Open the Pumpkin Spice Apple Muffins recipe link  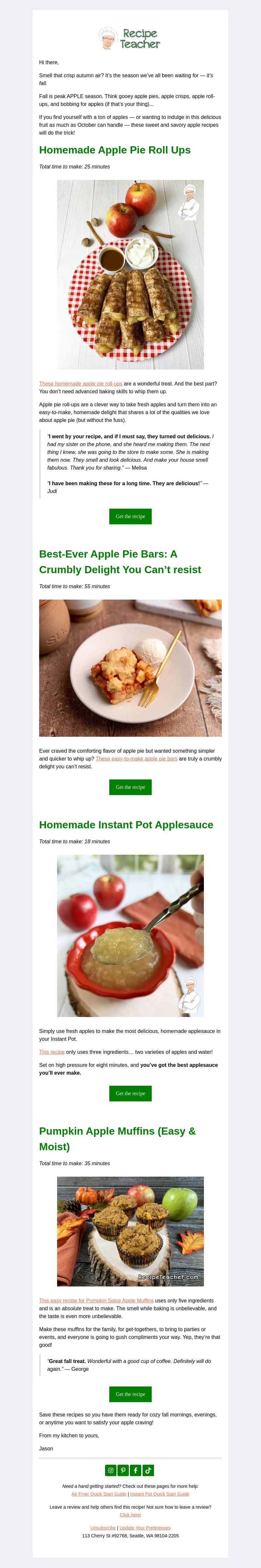coord(96,1300)
